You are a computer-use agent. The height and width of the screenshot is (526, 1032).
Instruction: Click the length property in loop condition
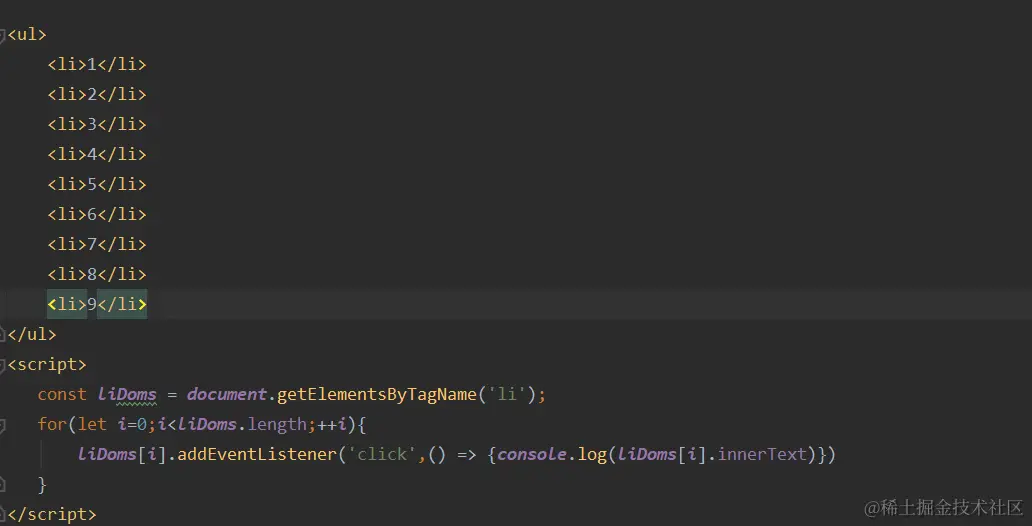point(277,425)
